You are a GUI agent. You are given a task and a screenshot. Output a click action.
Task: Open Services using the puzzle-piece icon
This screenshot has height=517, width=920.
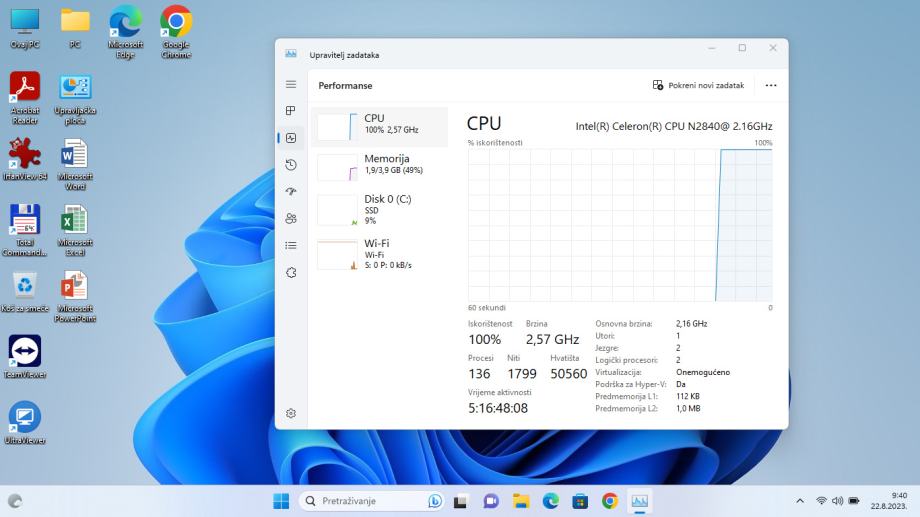pos(291,272)
